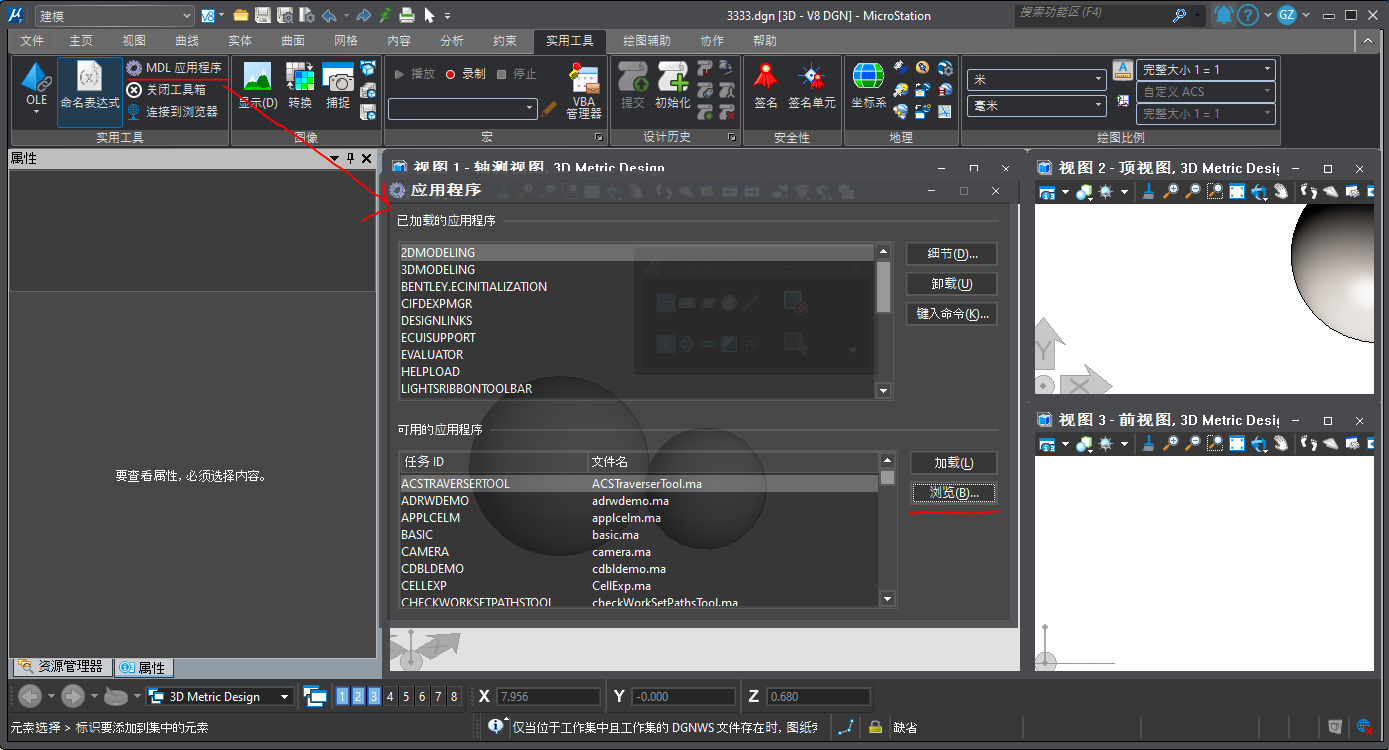Toggle view number 4 button
This screenshot has height=750, width=1389.
[390, 697]
